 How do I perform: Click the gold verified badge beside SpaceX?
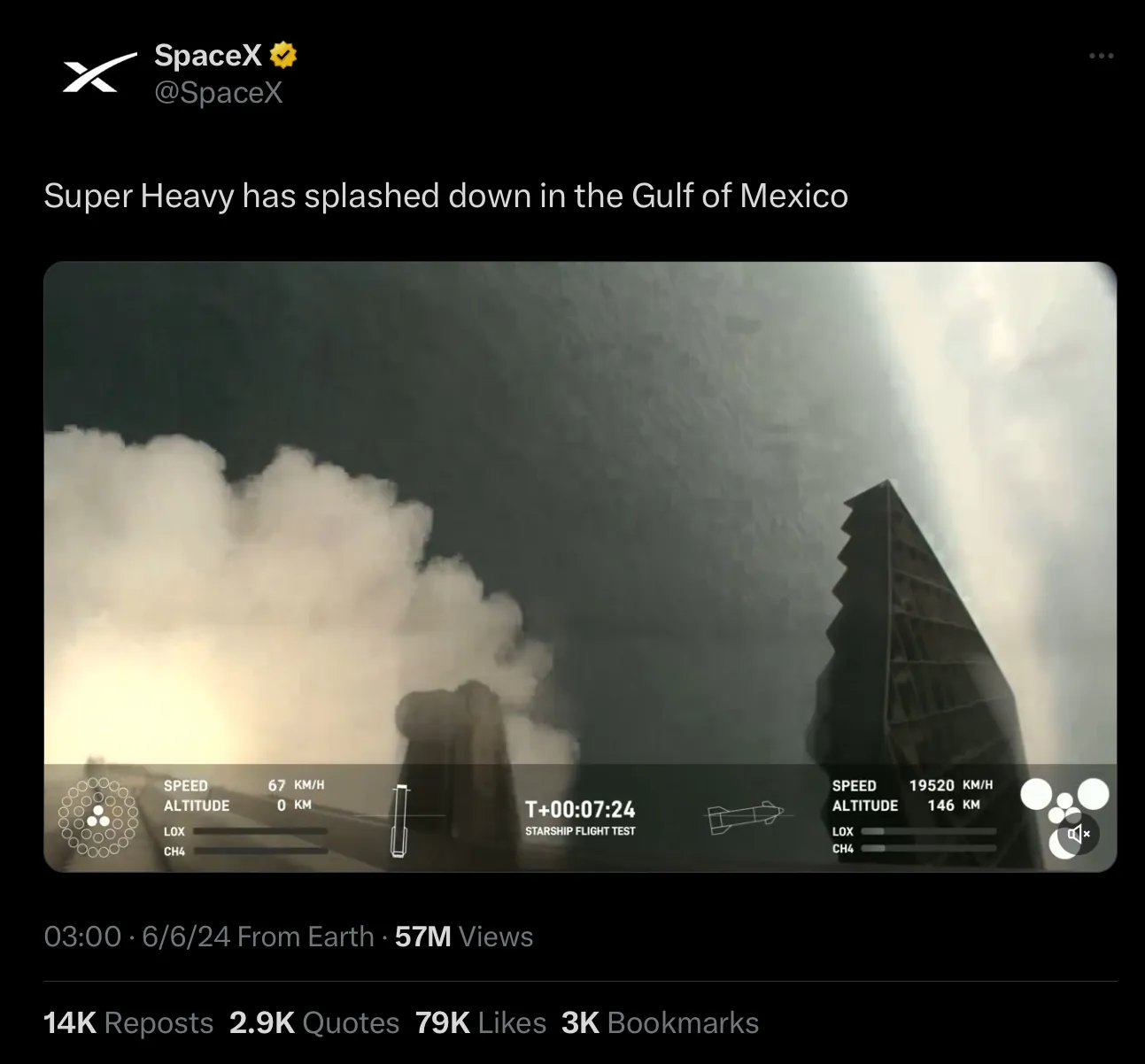pos(283,55)
